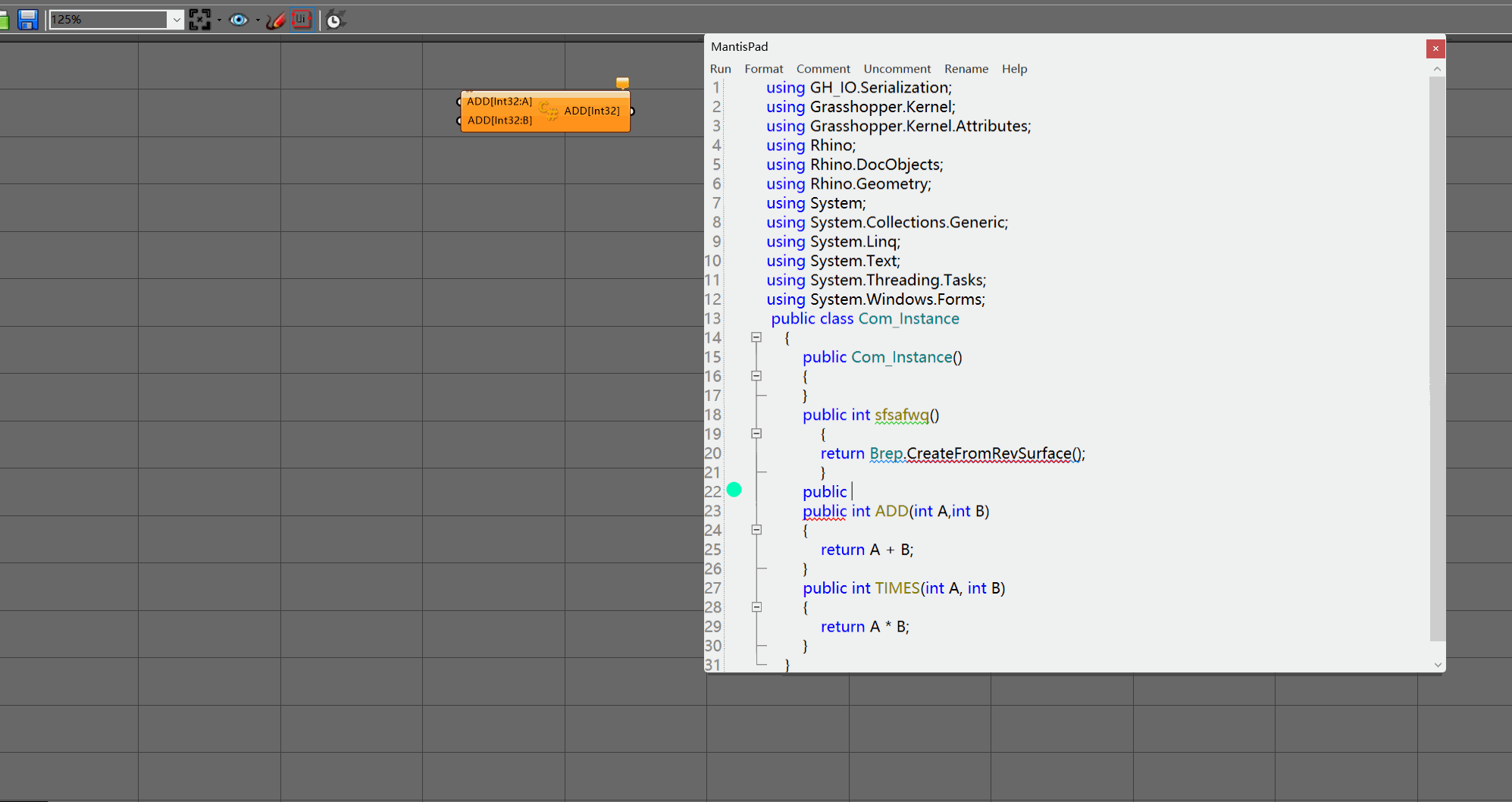
Task: Click the zoom extents icon
Action: 198,20
